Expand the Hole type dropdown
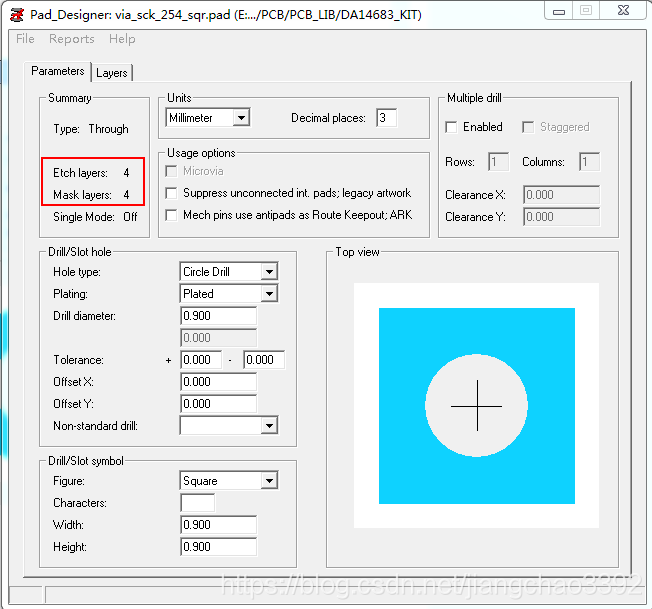Screen dimensions: 652x609 tap(268, 272)
